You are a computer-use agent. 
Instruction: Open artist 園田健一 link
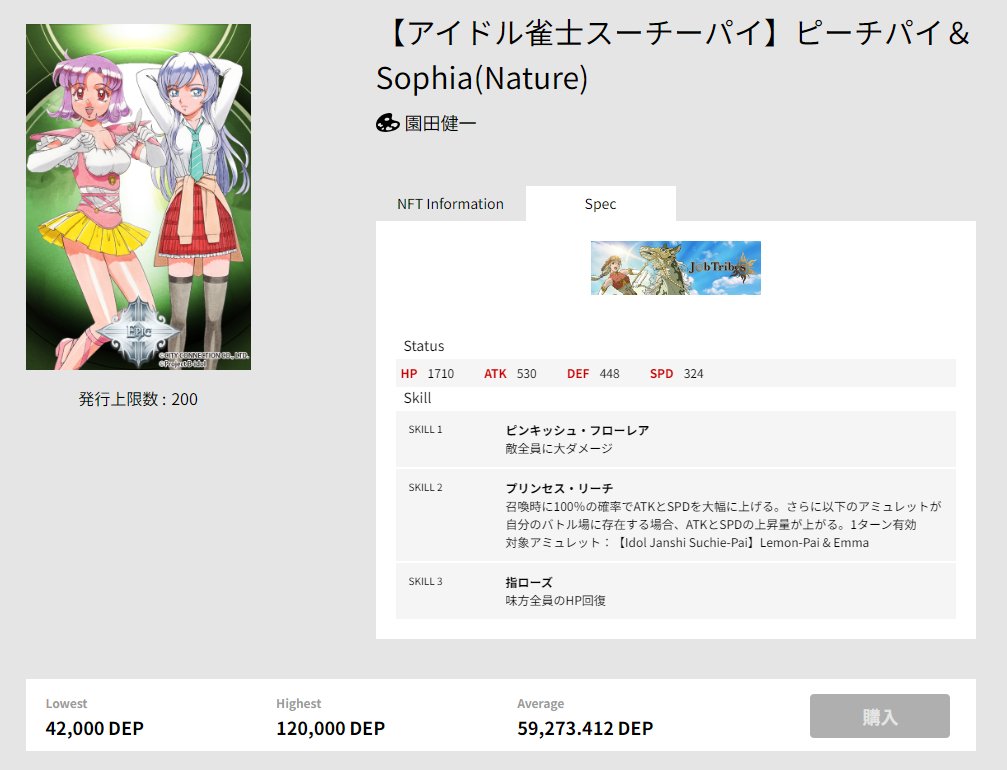click(440, 123)
